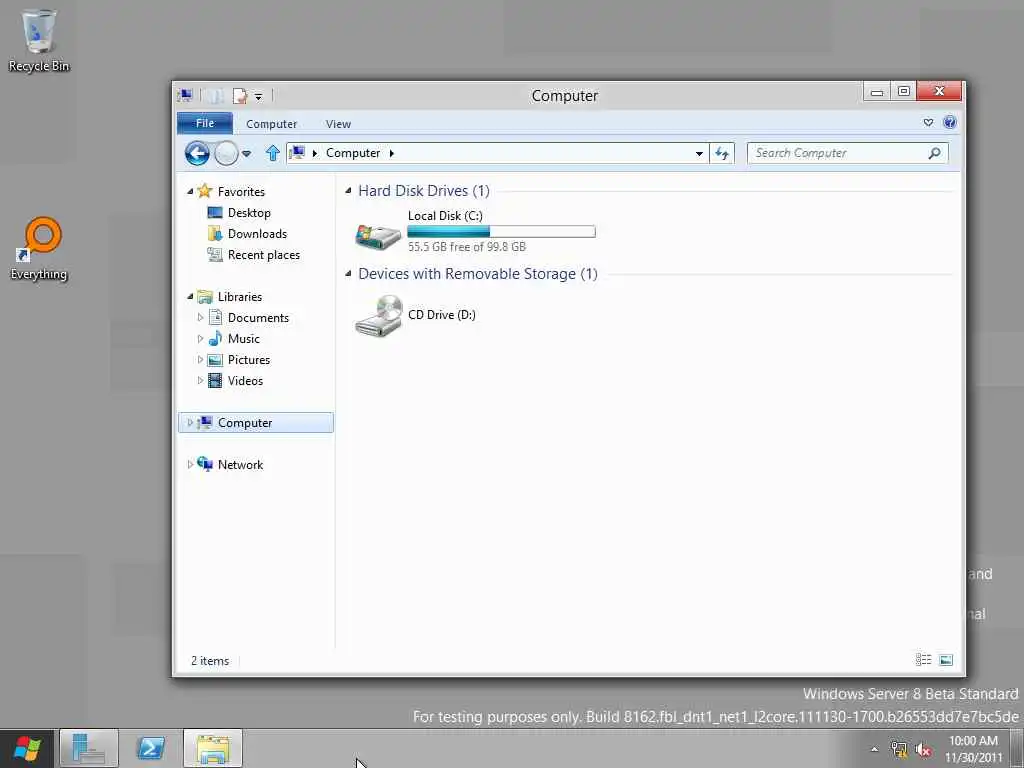Select the Computer breadcrumb in address bar

[x=353, y=153]
